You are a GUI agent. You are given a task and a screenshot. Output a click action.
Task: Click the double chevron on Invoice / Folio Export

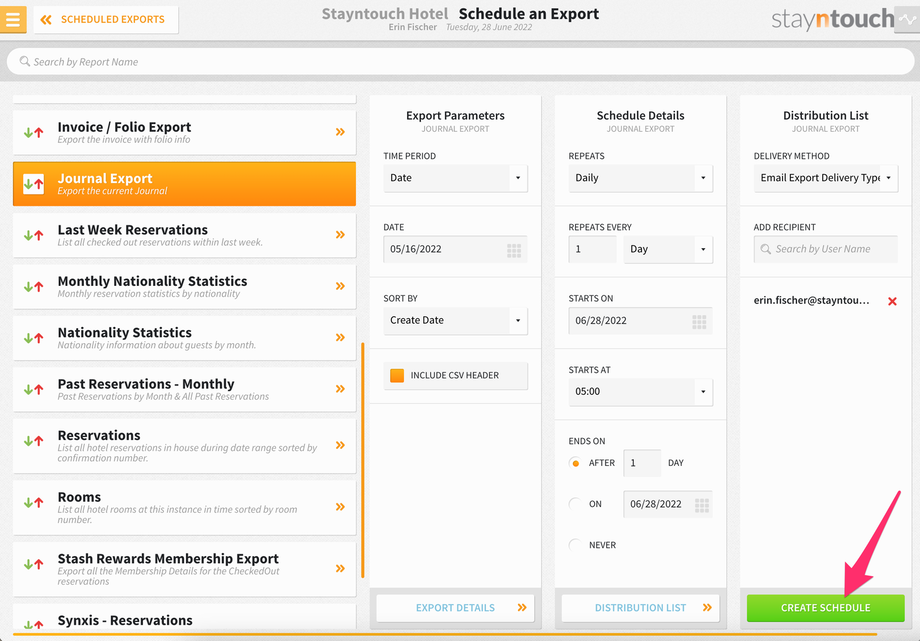point(340,132)
